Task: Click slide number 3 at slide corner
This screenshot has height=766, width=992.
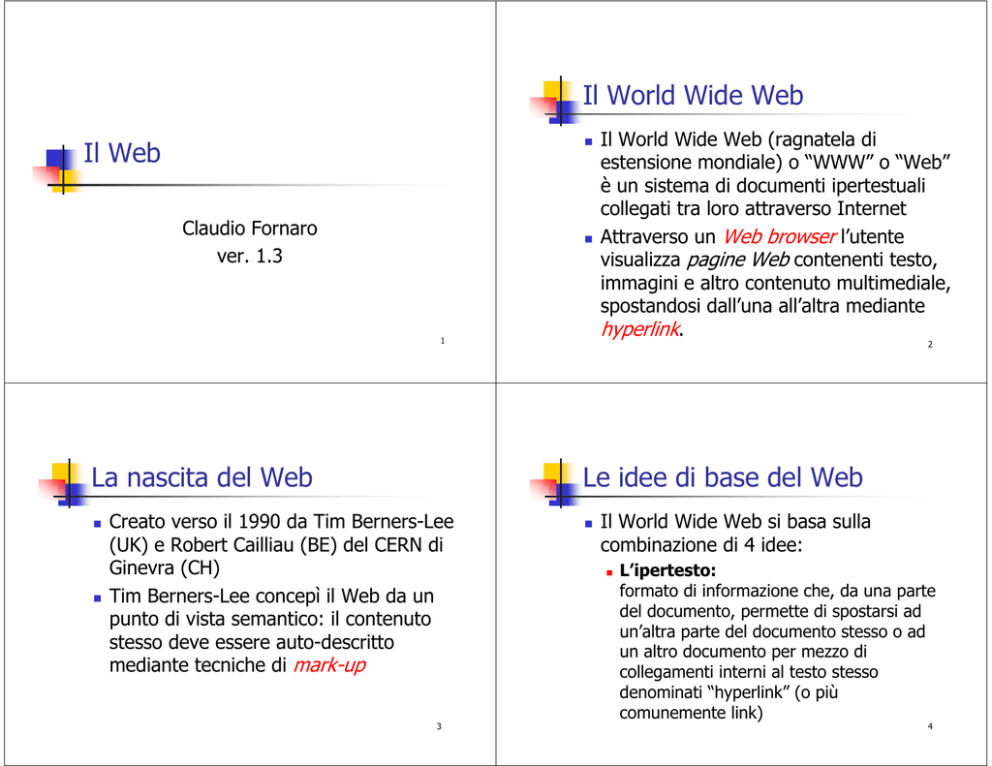Action: [x=439, y=726]
